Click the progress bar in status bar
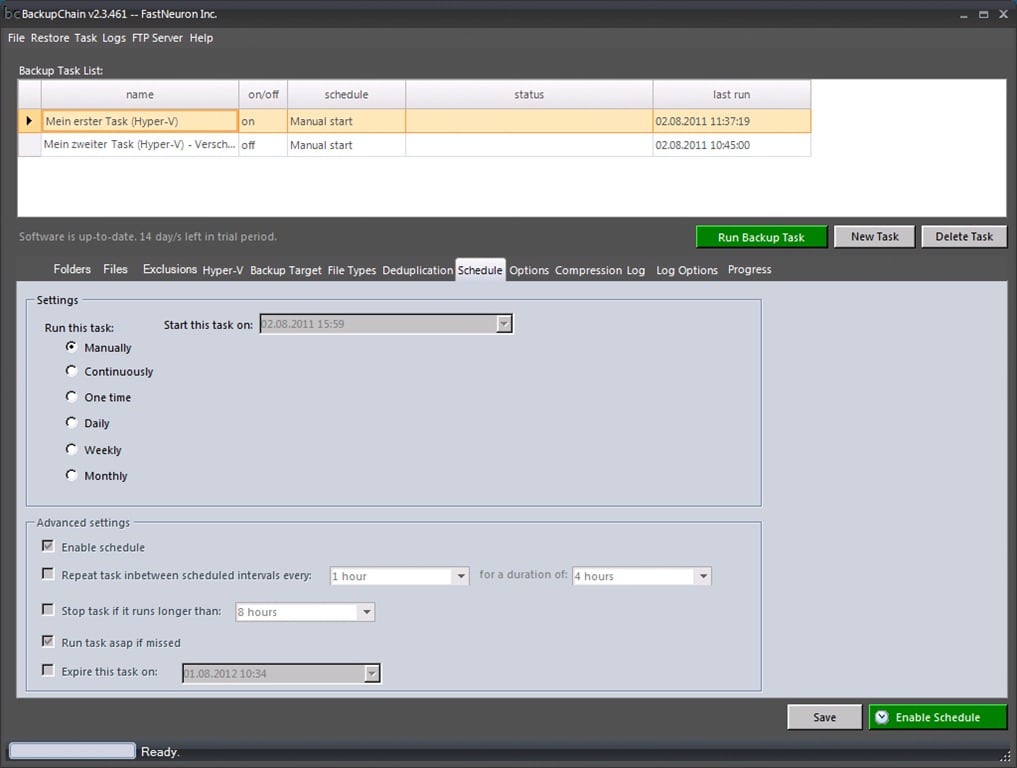The height and width of the screenshot is (768, 1017). [x=72, y=751]
